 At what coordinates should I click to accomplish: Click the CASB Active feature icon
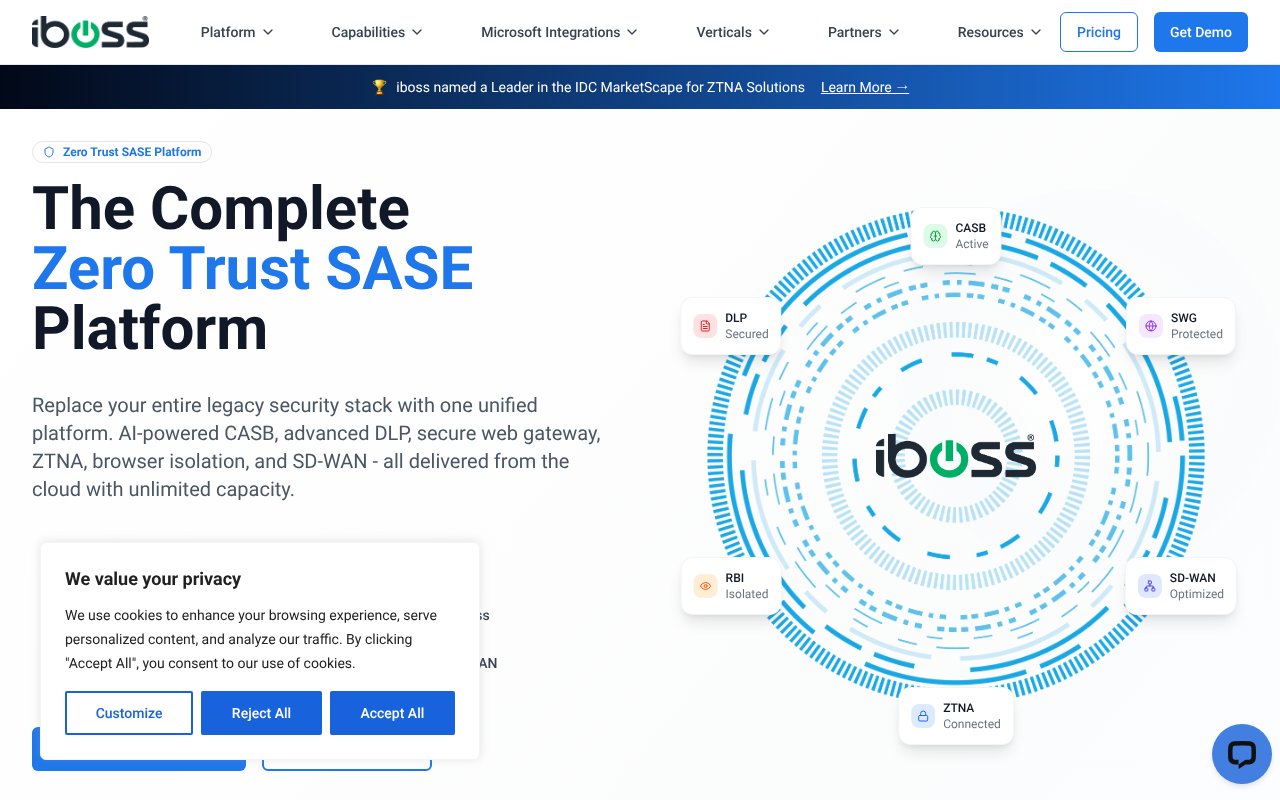935,236
